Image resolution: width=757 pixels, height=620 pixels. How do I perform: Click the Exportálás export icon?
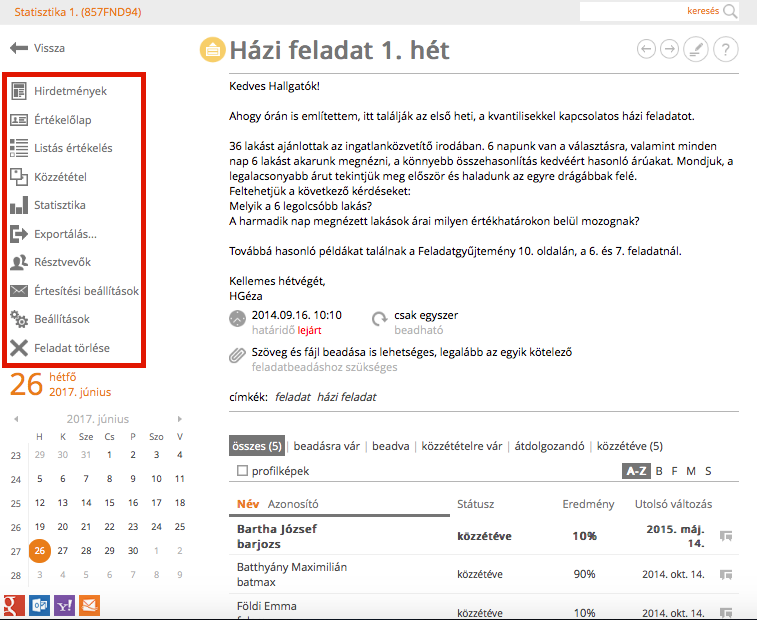(19, 234)
